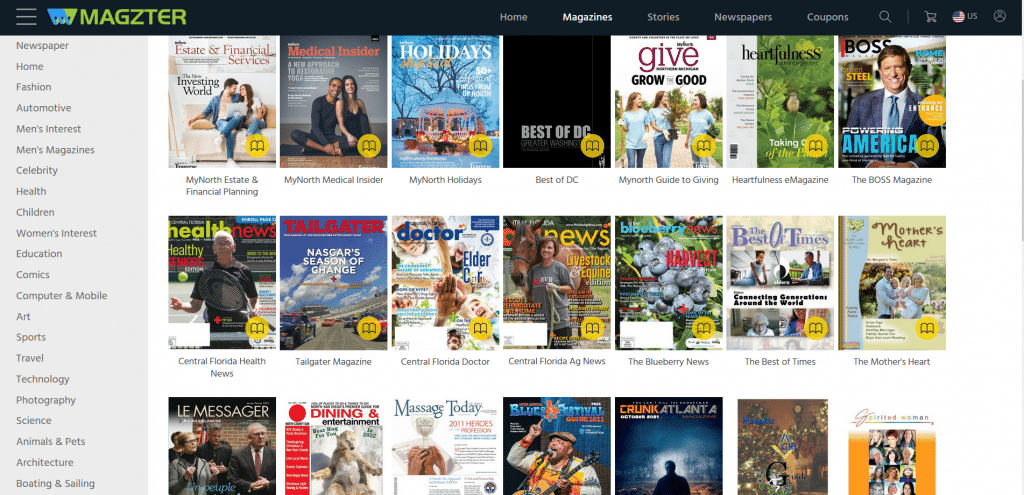
Task: Open the Men's Magazines category
Action: tap(56, 150)
